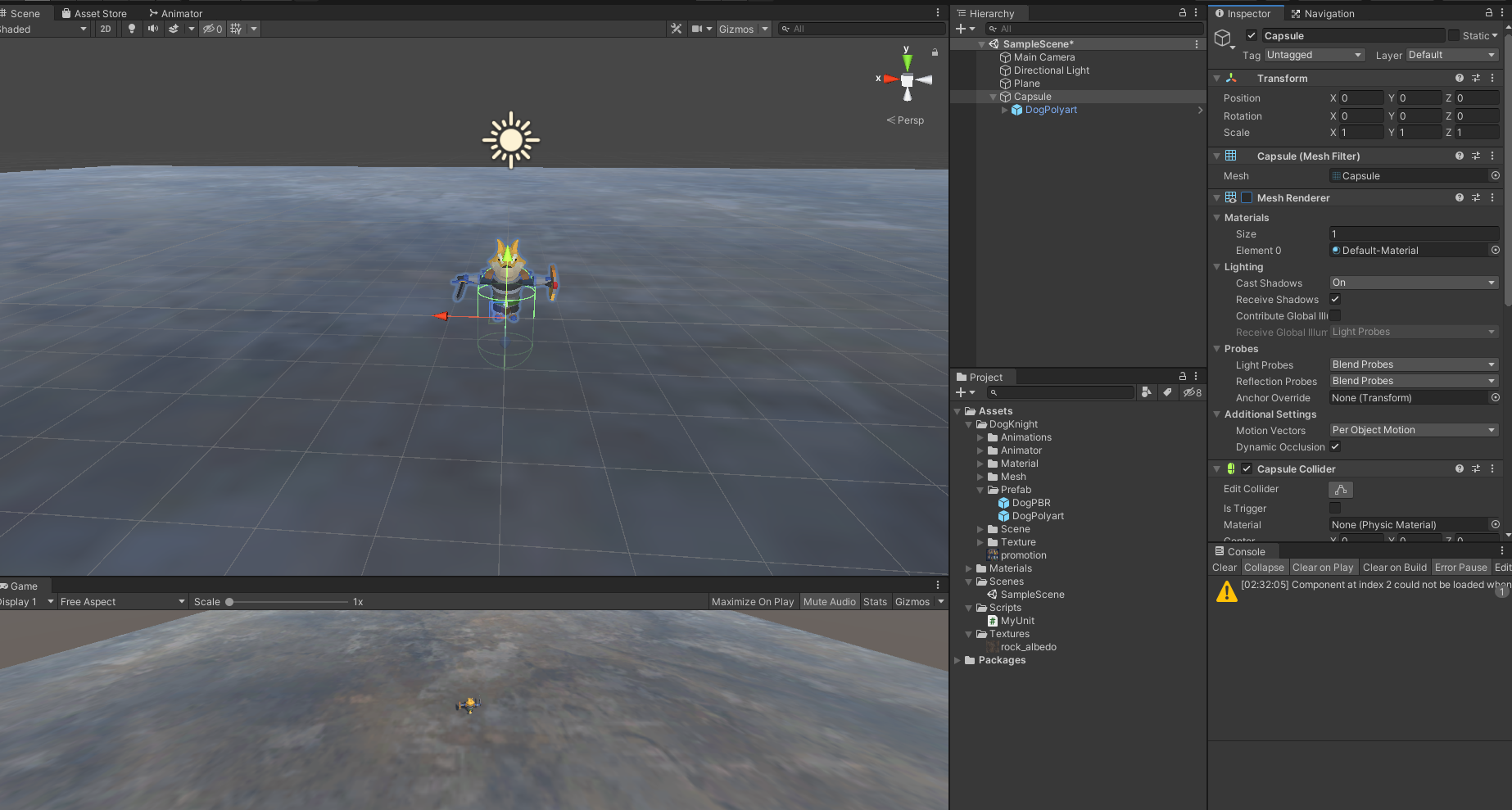Select Plane object in Hierarchy
The image size is (1512, 810).
click(x=1026, y=84)
